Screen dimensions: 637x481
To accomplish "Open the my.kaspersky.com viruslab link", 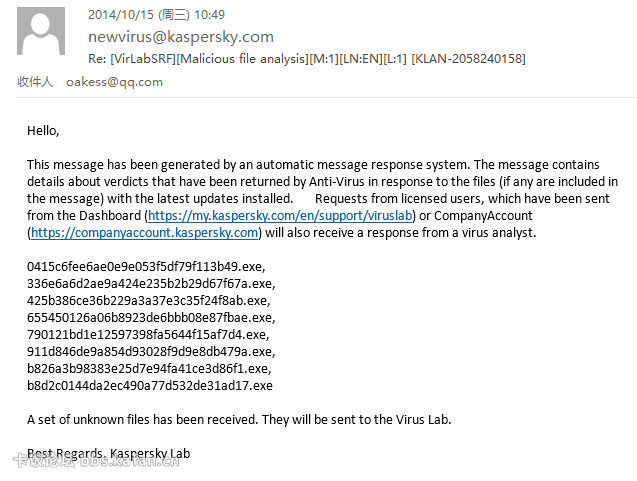I will (x=280, y=215).
